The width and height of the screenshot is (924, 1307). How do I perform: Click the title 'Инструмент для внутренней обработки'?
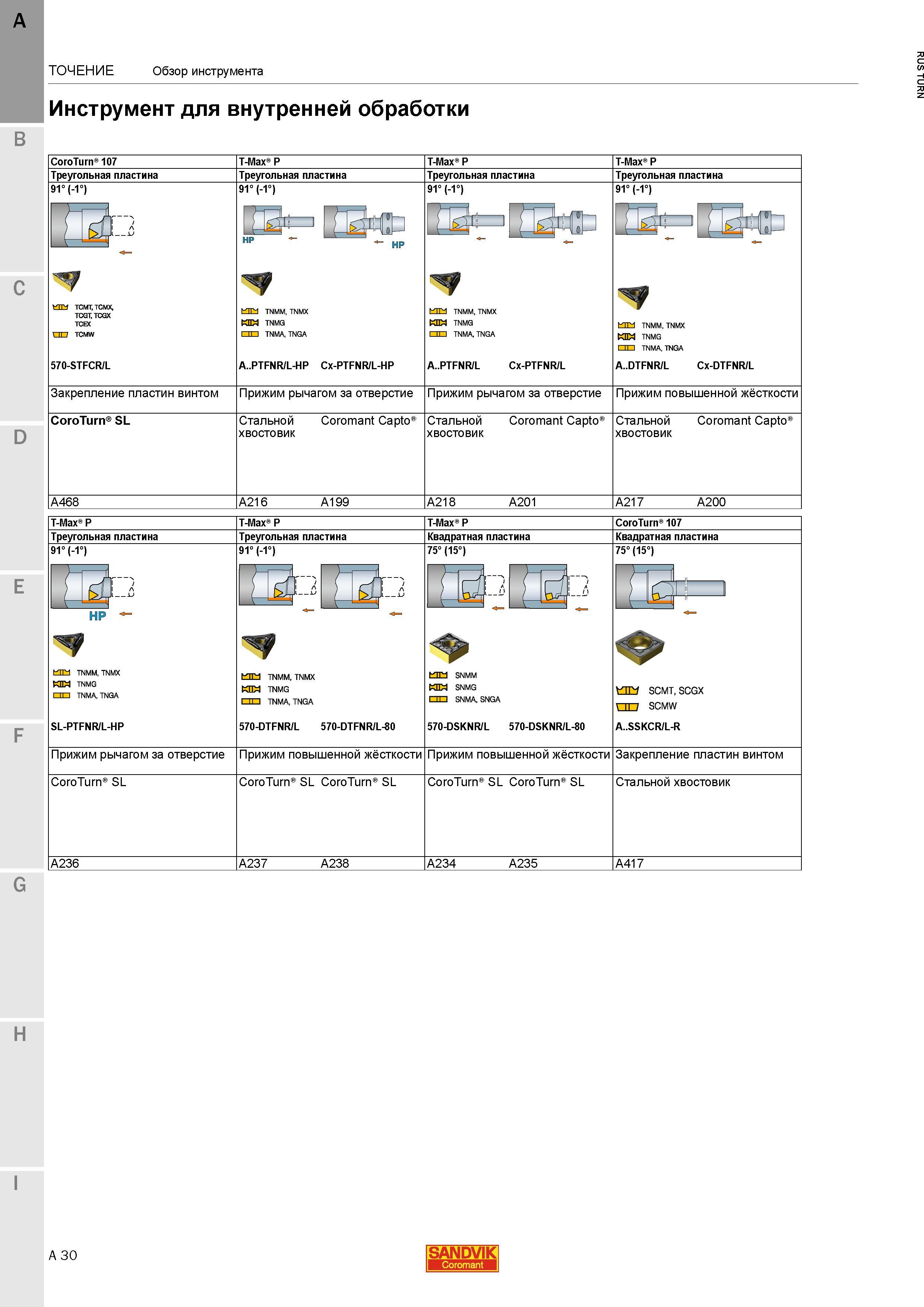coord(259,108)
